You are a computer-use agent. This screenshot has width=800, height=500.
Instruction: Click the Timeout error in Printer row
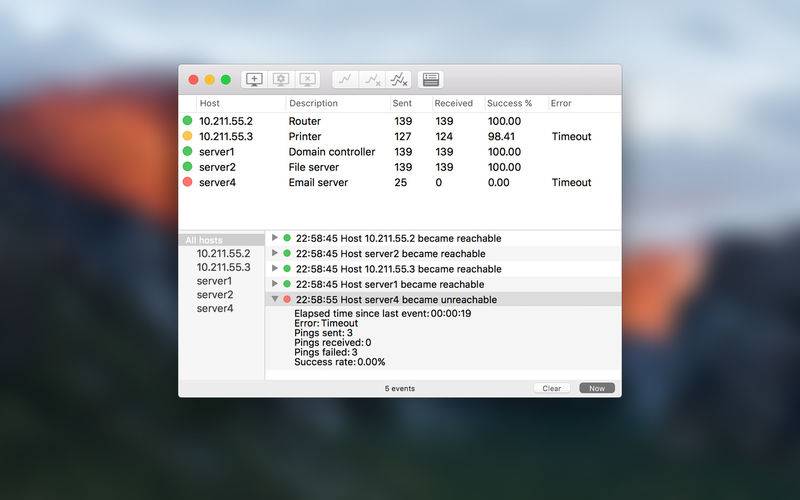571,136
